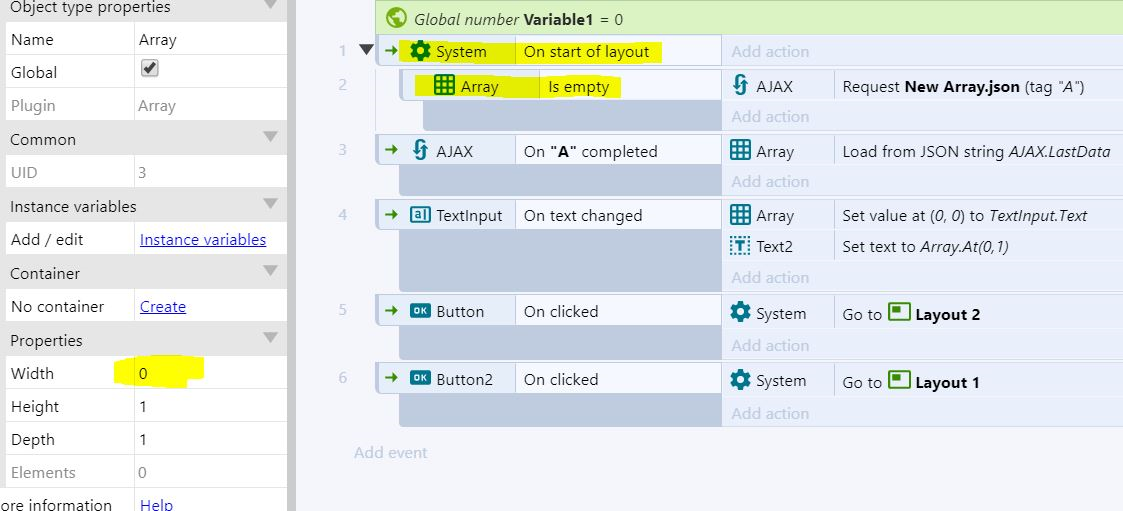Image resolution: width=1123 pixels, height=511 pixels.
Task: Click the TextInput icon in event 4
Action: pyautogui.click(x=420, y=215)
